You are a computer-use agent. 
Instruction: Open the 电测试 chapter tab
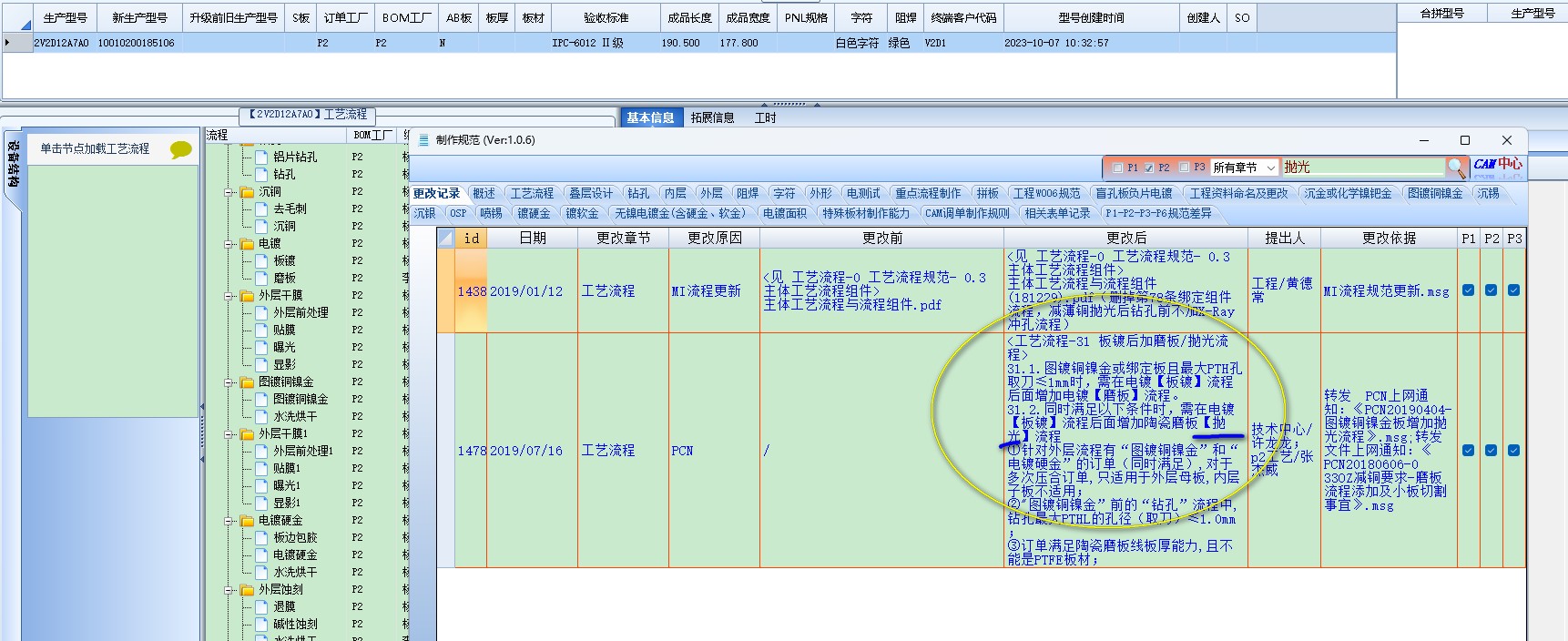click(x=863, y=193)
